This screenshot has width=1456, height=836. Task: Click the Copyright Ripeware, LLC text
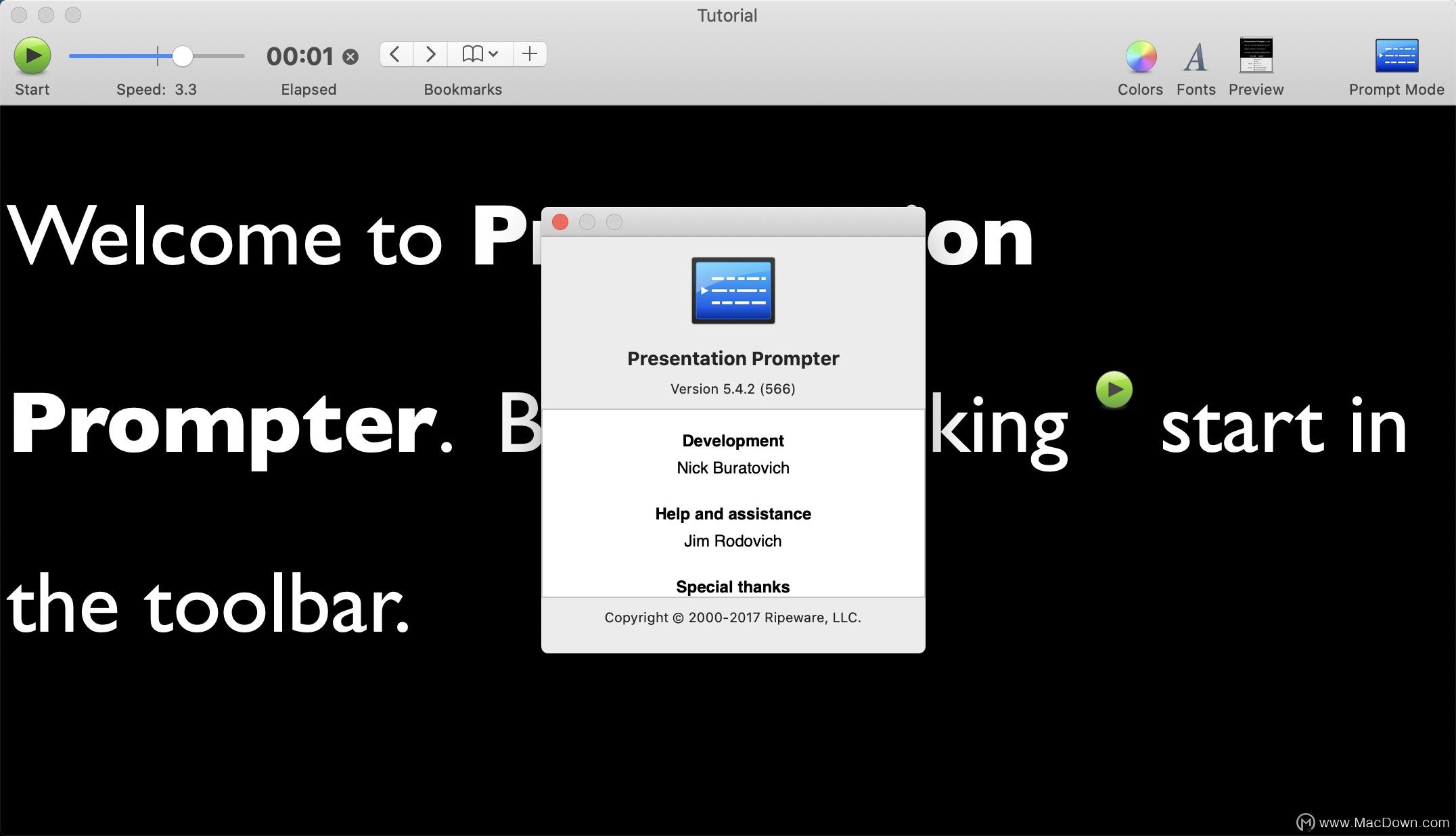[733, 618]
